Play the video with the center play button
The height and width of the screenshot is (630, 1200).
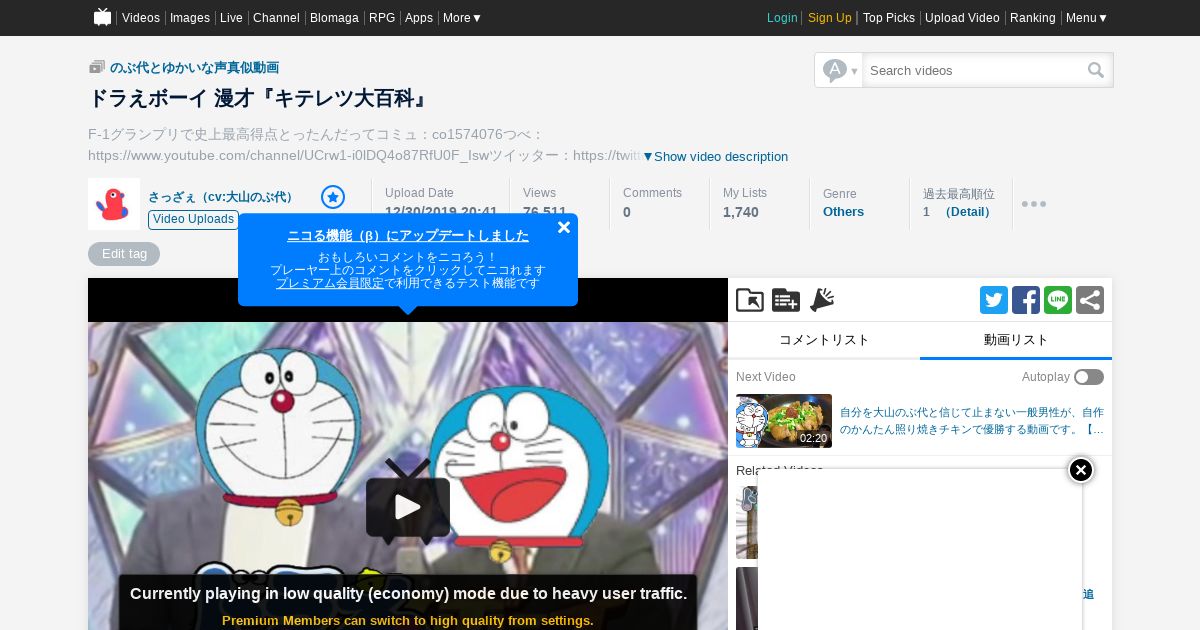click(408, 507)
